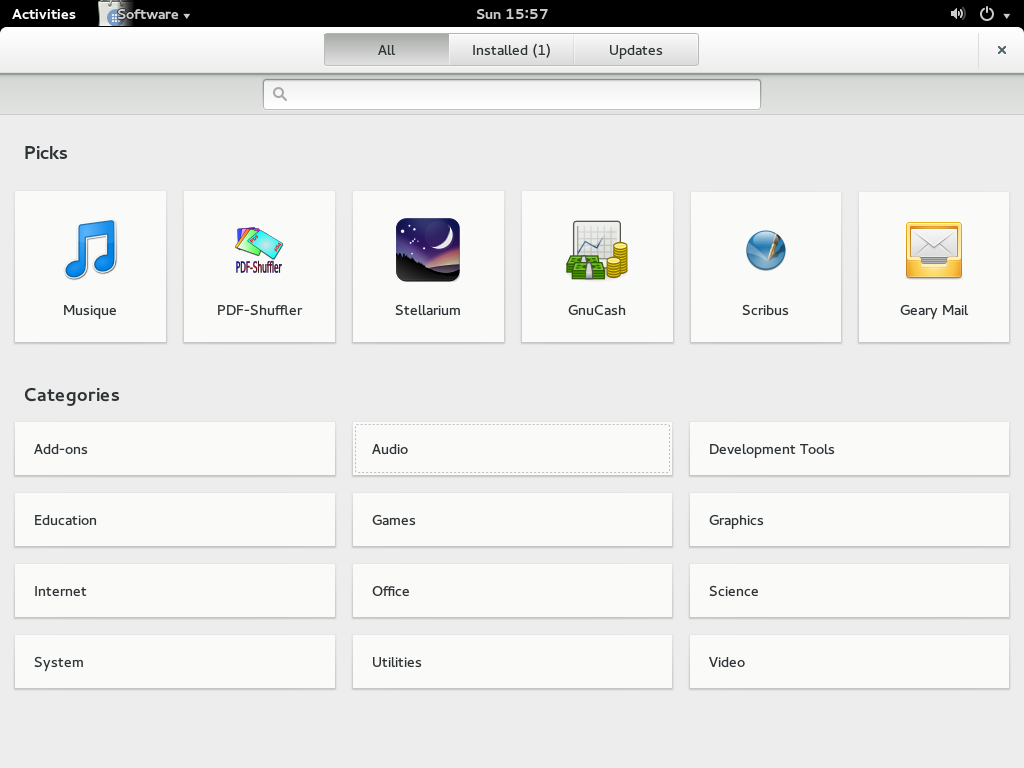Image resolution: width=1024 pixels, height=768 pixels.
Task: Browse the Audio category
Action: click(512, 449)
